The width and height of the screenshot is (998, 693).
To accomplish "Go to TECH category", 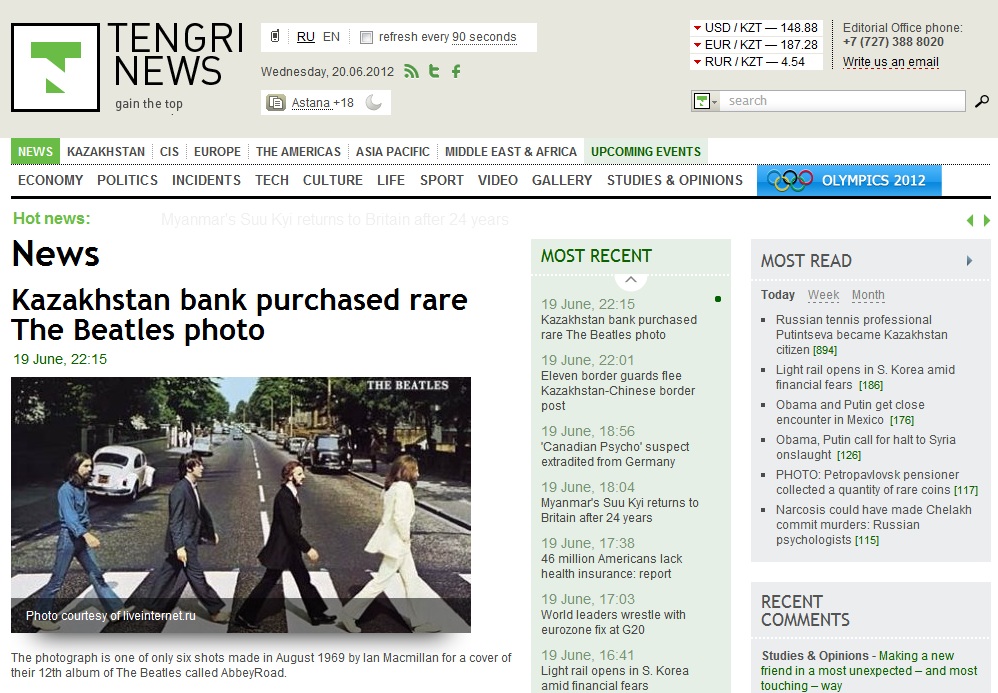I will click(272, 180).
